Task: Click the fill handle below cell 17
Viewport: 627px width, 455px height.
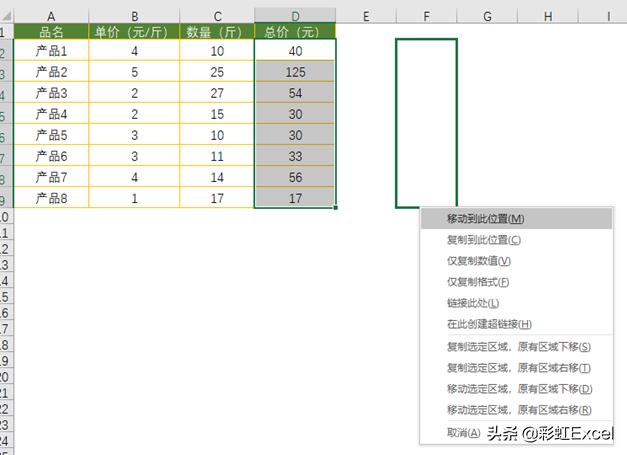Action: (335, 208)
